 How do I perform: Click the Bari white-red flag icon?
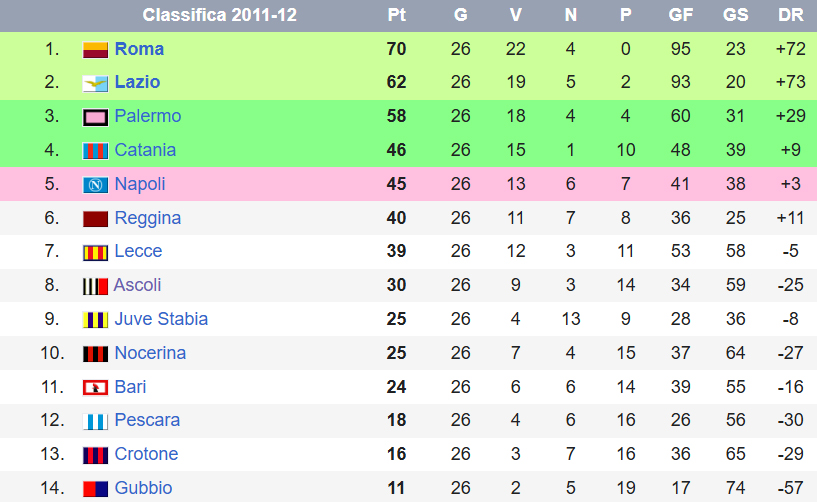click(95, 388)
